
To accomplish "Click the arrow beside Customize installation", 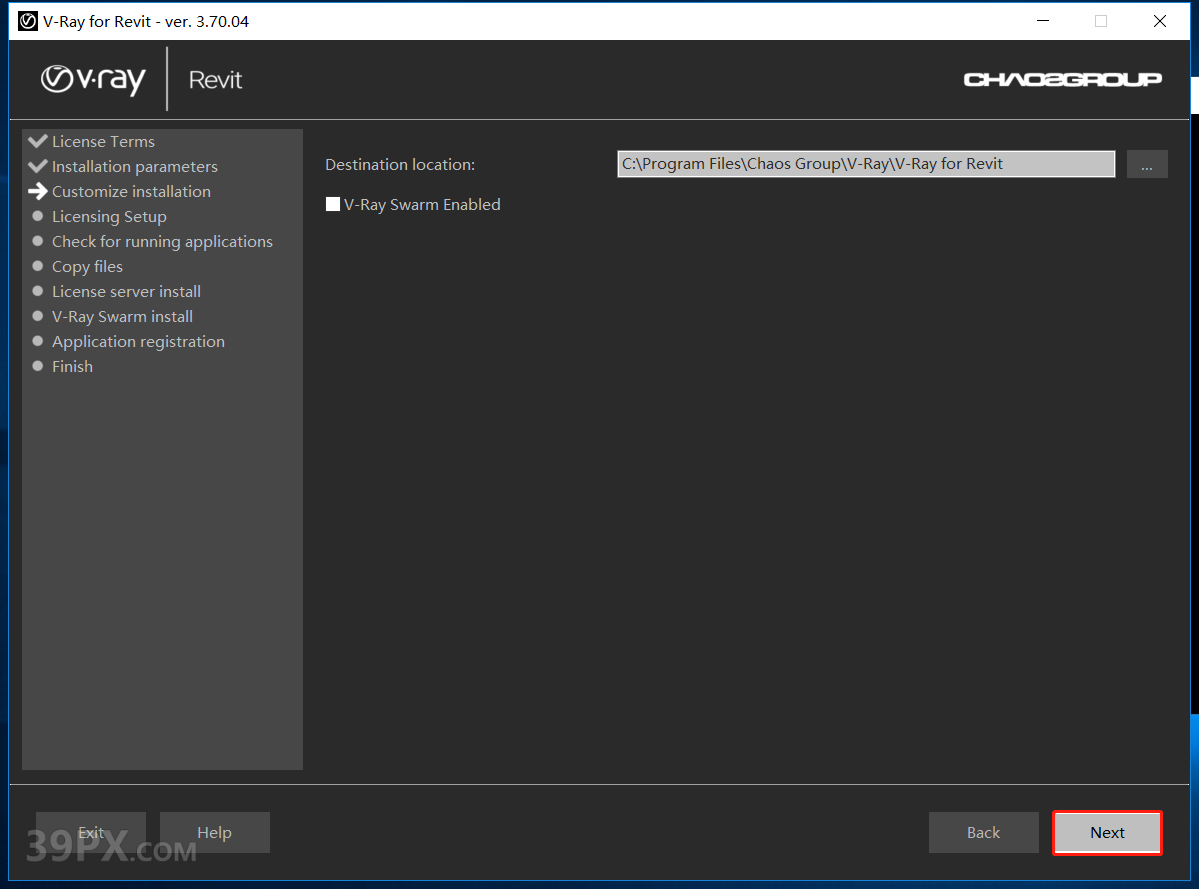I will pyautogui.click(x=37, y=191).
